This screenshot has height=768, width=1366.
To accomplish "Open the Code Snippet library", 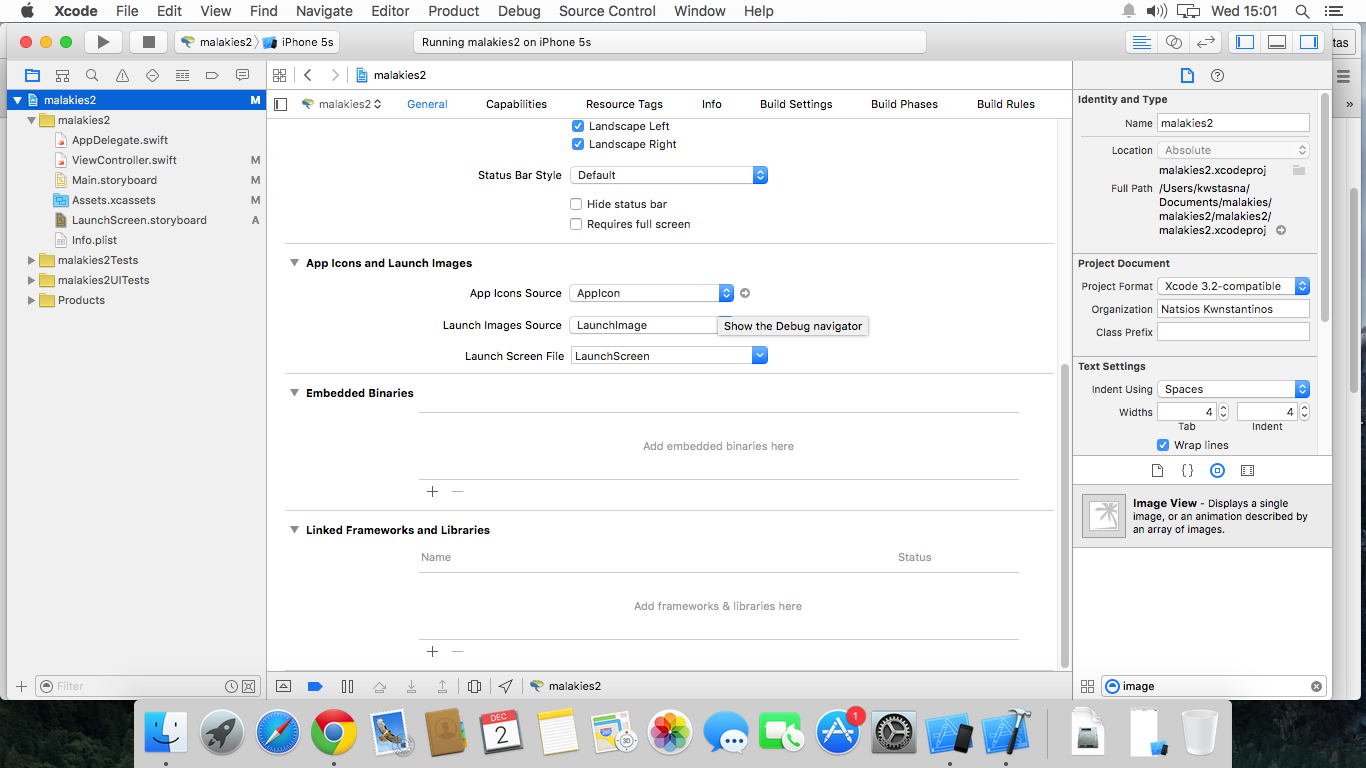I will (x=1187, y=470).
